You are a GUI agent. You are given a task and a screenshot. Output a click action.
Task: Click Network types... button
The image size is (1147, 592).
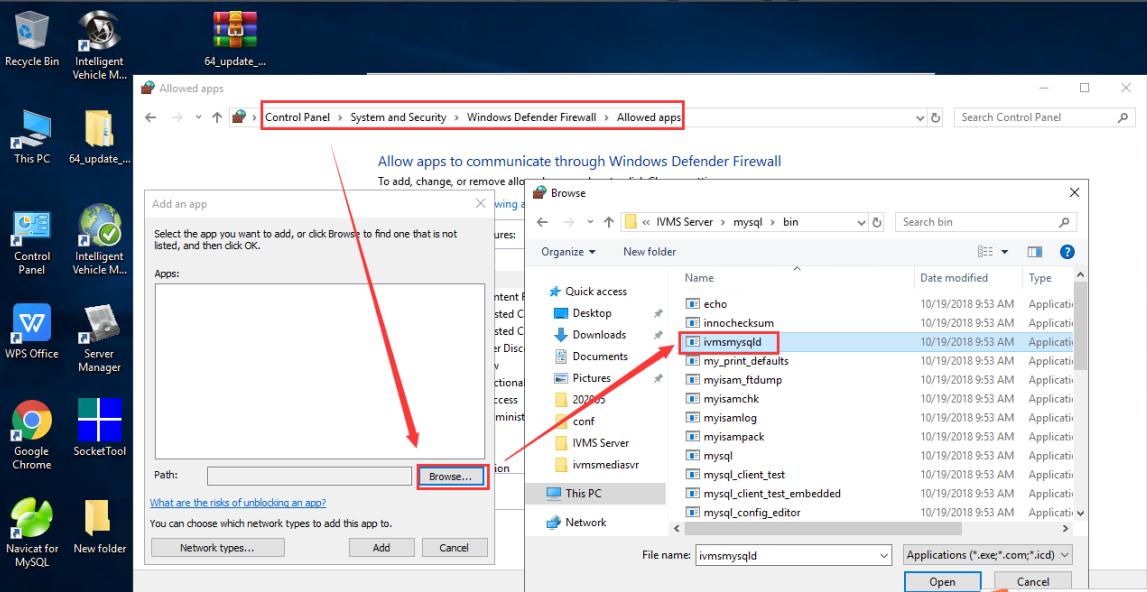click(x=217, y=547)
